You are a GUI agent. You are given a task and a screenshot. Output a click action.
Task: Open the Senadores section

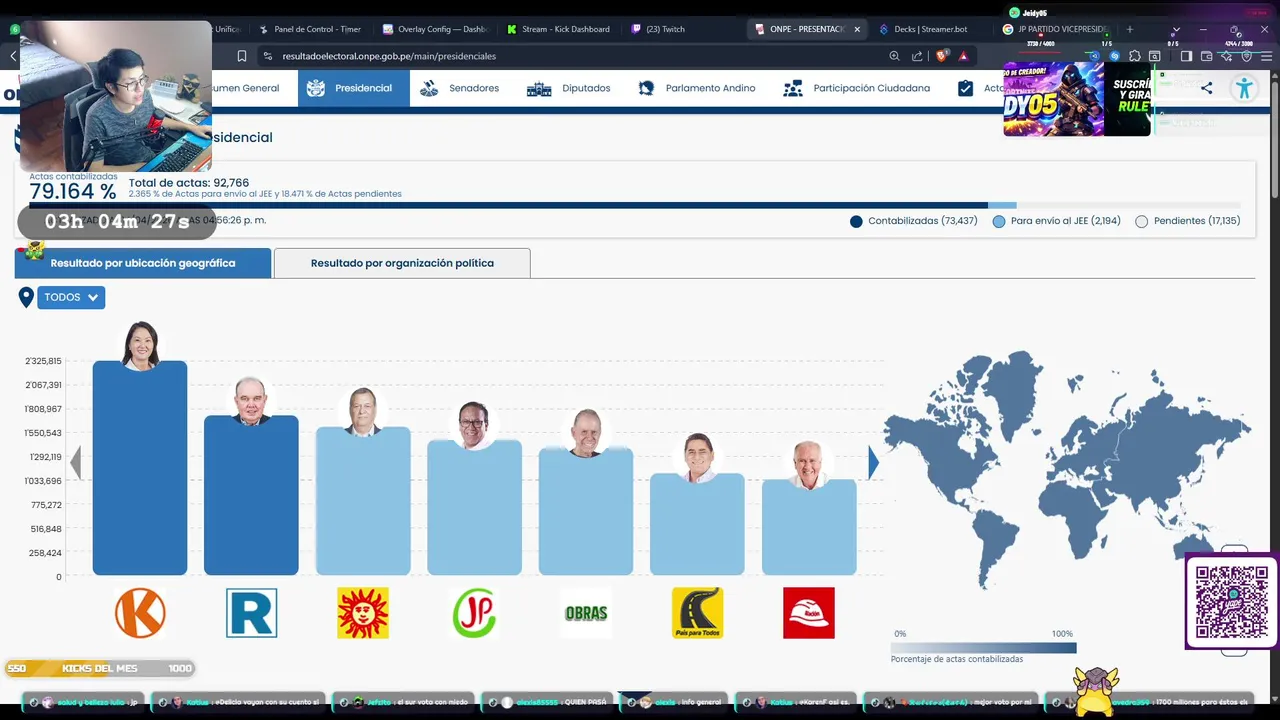[460, 88]
